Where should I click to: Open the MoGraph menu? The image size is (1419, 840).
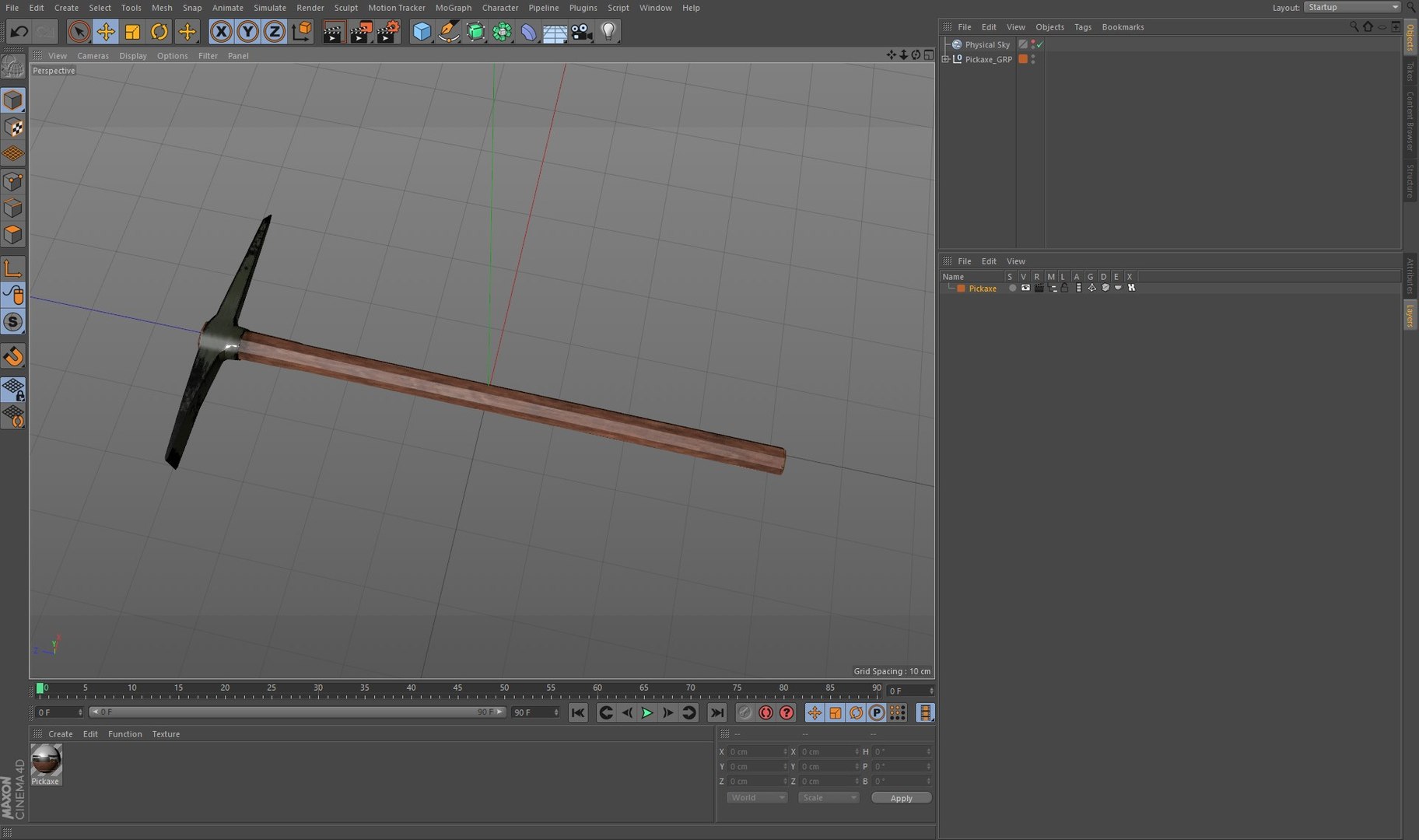[x=454, y=8]
